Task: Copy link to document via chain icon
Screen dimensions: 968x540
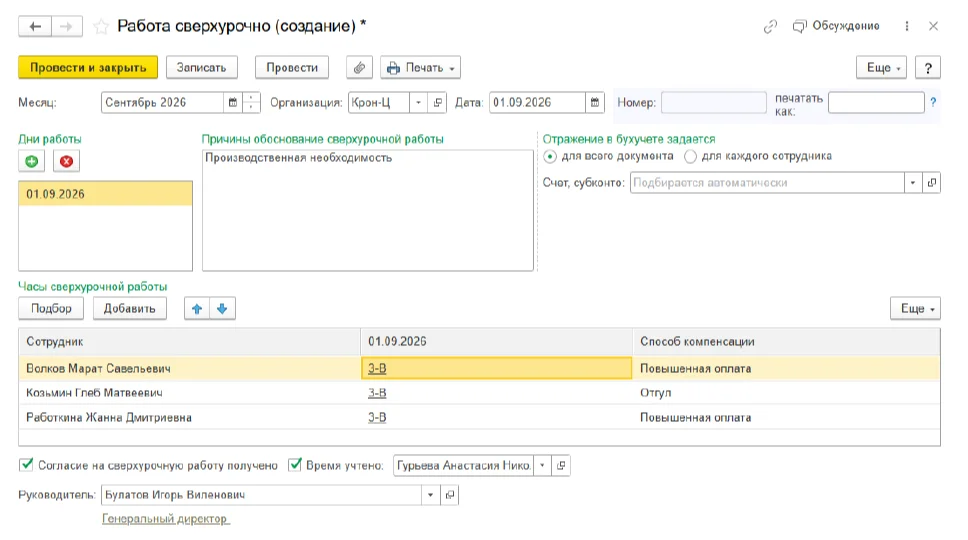Action: pyautogui.click(x=770, y=27)
